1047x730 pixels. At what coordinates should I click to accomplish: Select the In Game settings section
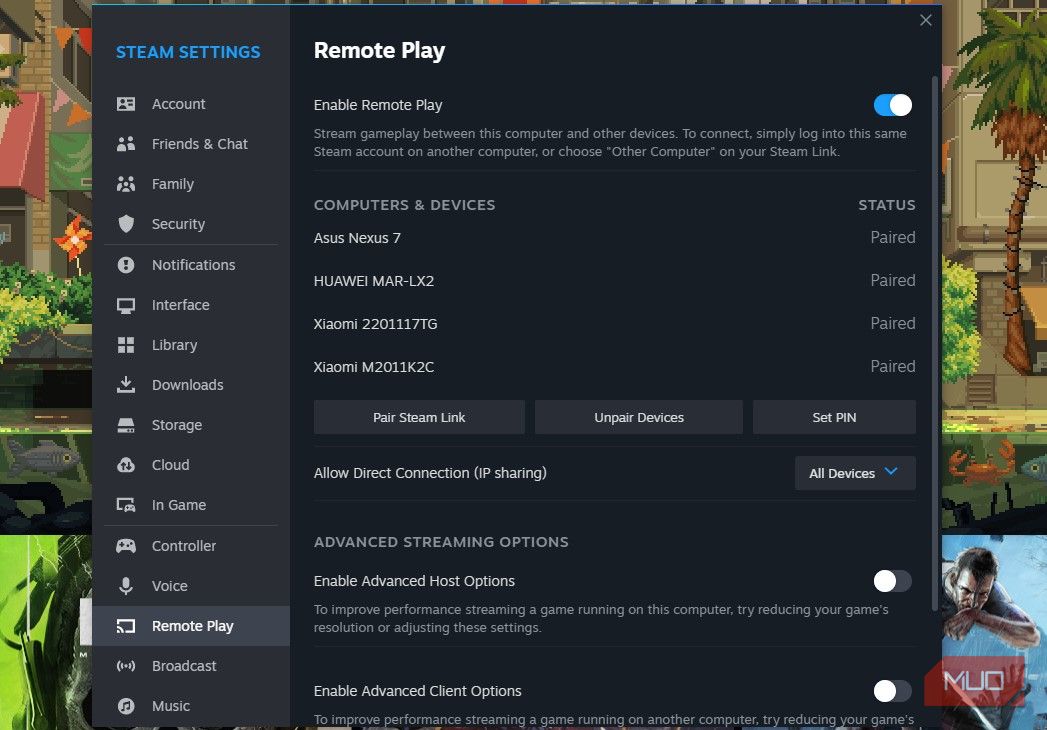pyautogui.click(x=177, y=504)
